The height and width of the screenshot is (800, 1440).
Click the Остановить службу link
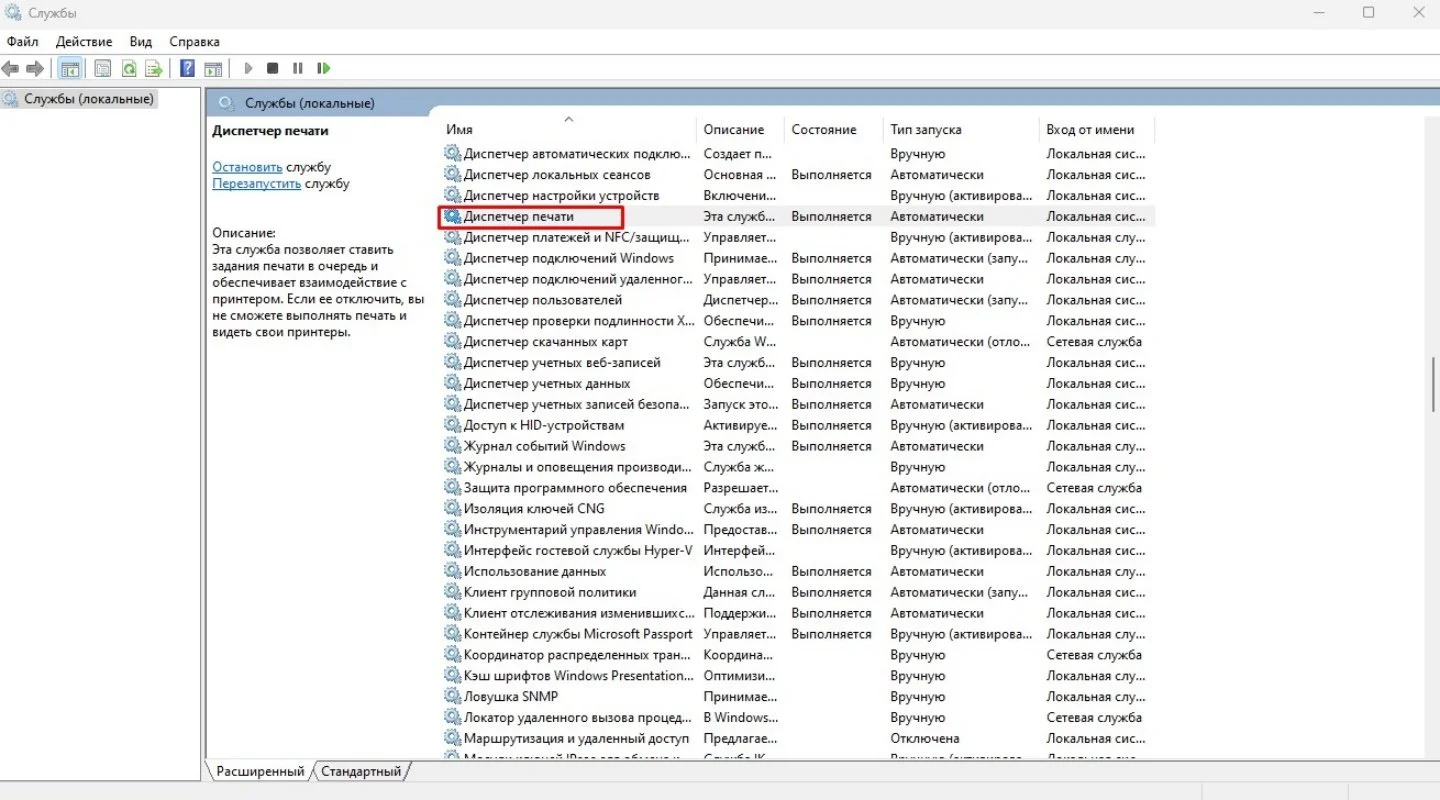pyautogui.click(x=247, y=167)
